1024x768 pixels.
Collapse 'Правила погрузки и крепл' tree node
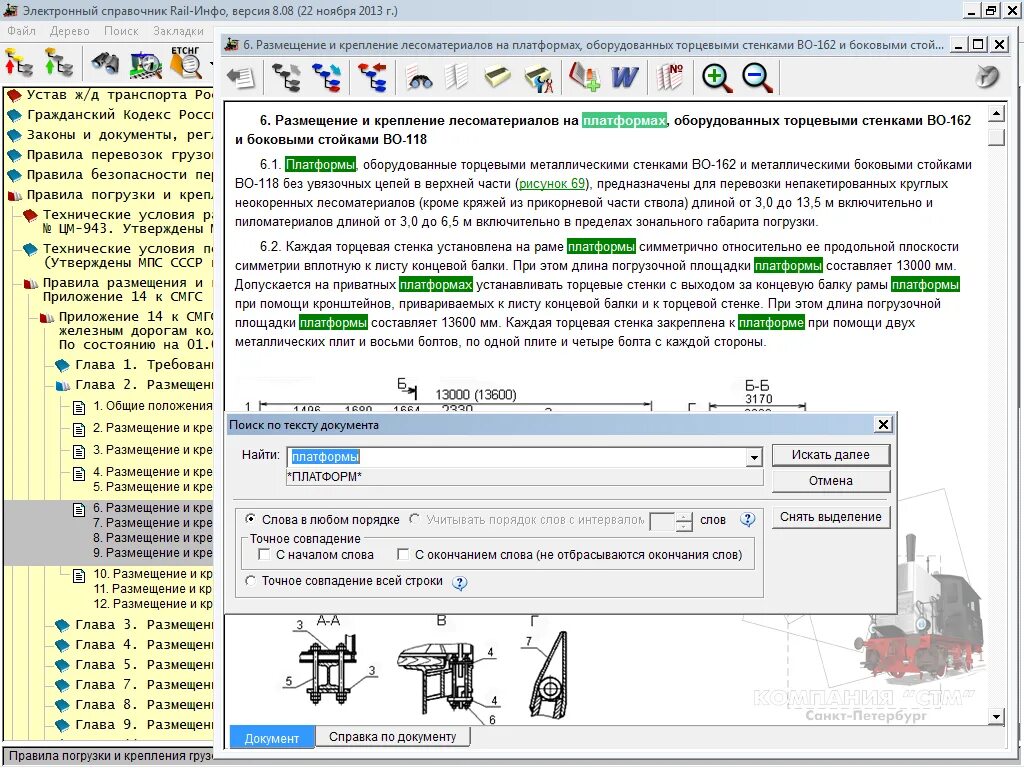[14, 195]
